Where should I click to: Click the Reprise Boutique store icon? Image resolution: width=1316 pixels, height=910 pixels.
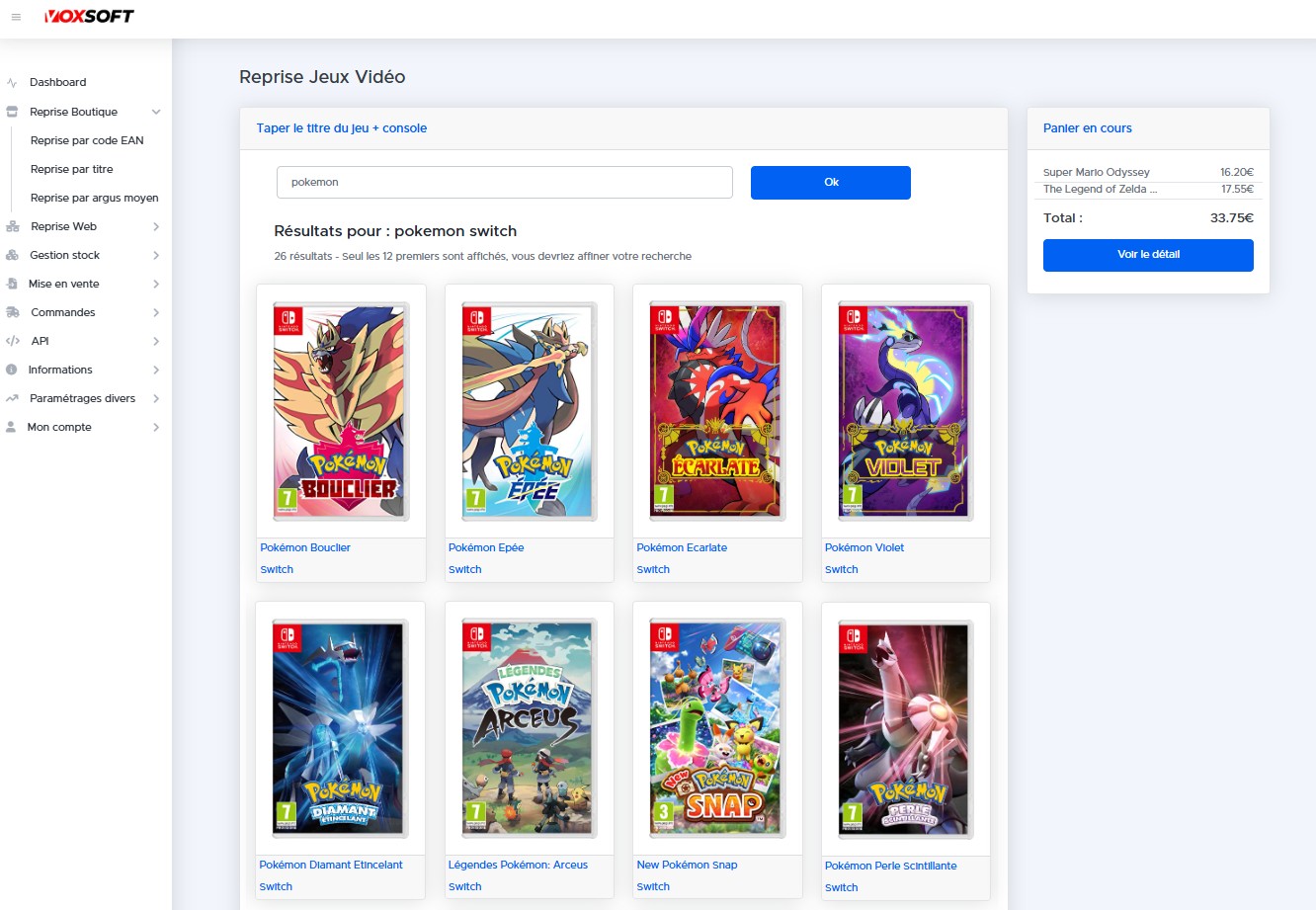pyautogui.click(x=12, y=112)
